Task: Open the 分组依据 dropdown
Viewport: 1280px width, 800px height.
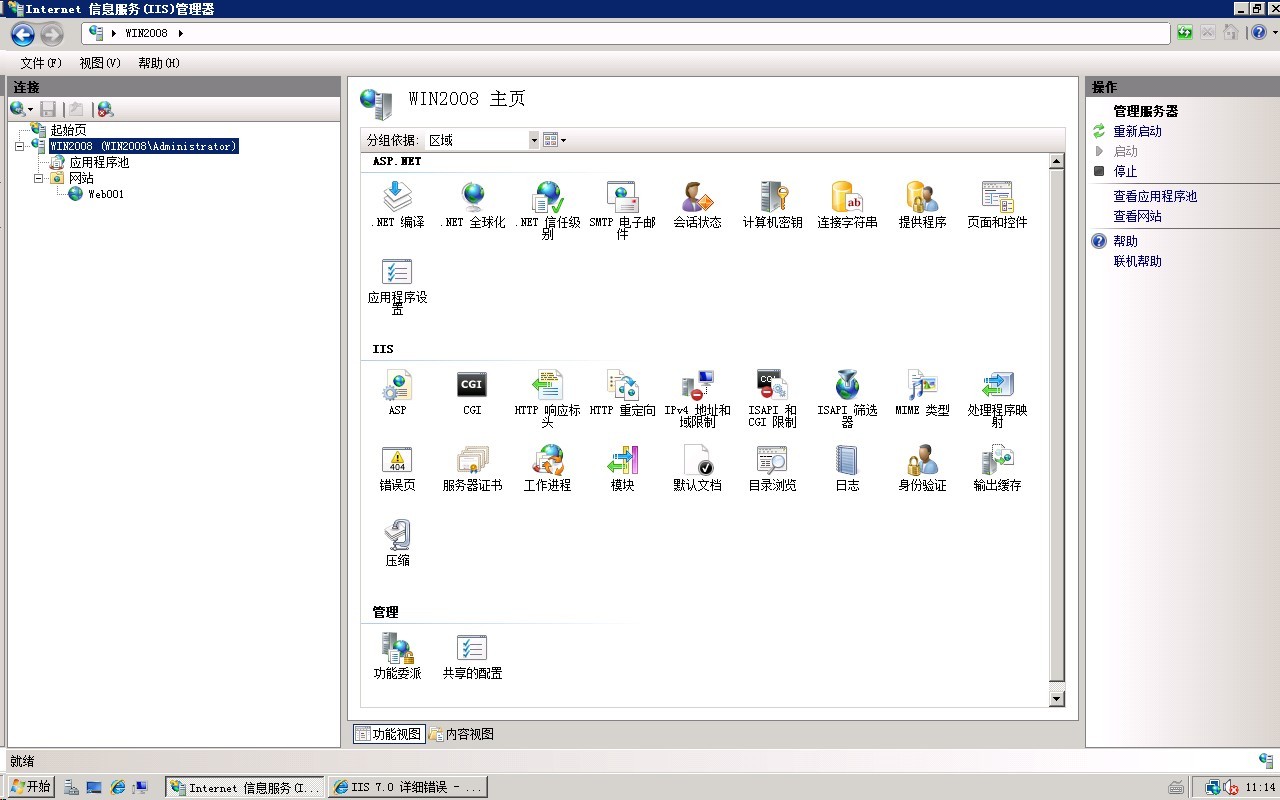Action: coord(533,141)
